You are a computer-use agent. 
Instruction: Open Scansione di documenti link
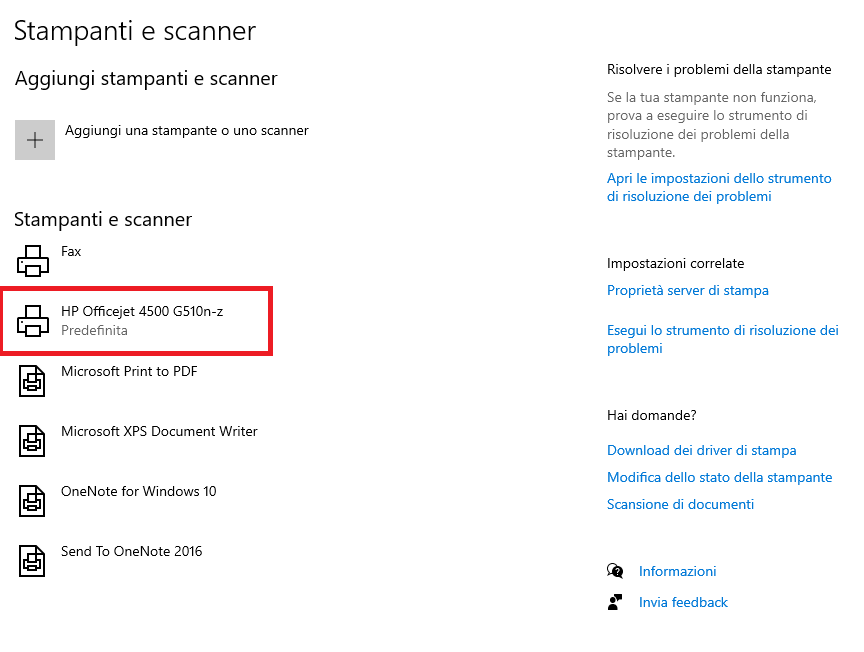click(x=680, y=504)
